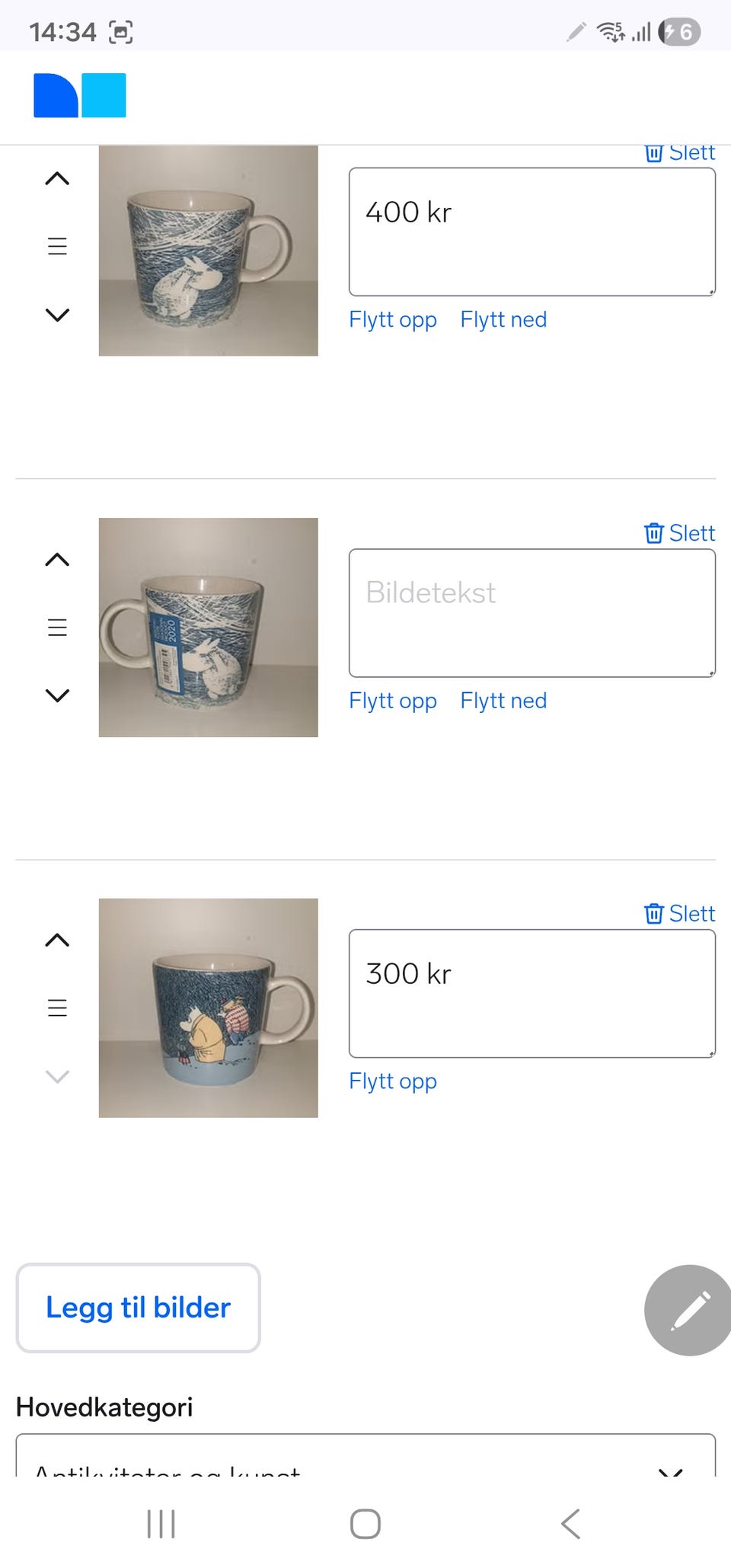Click Flytt opp under the 400 kr caption

point(393,320)
